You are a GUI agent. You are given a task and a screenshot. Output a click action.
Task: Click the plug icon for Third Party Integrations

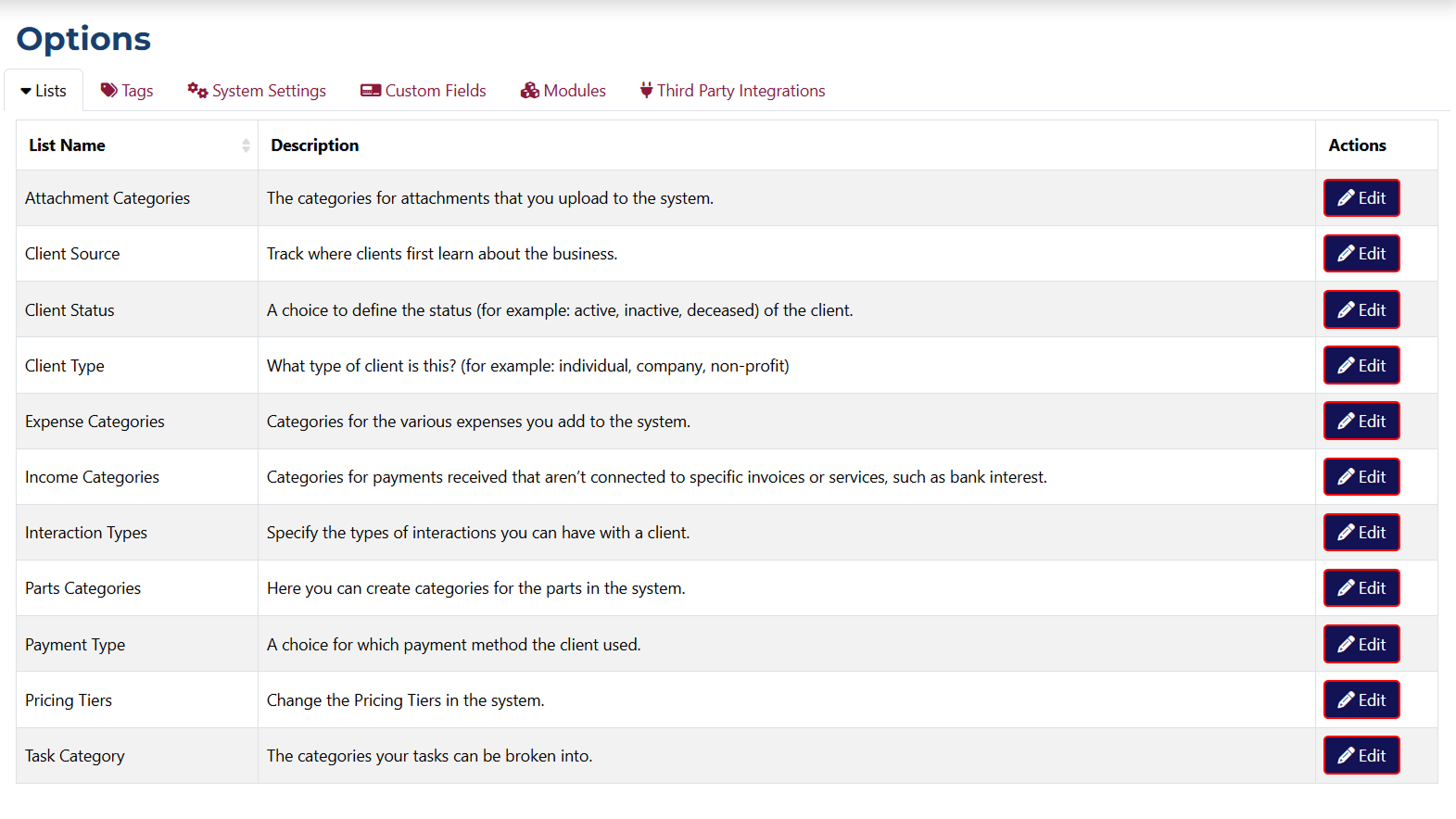646,90
